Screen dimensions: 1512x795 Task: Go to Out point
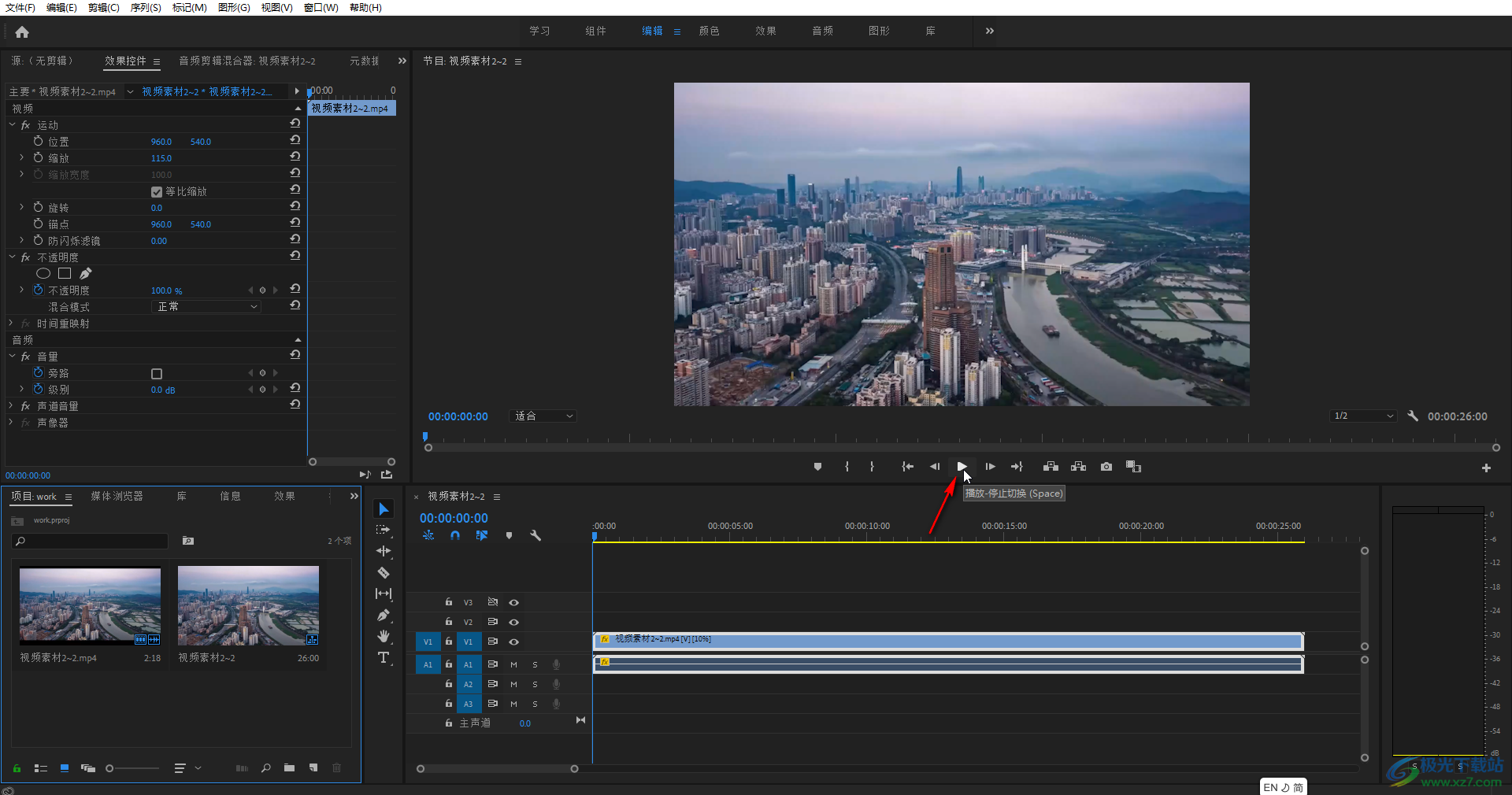coord(1017,467)
